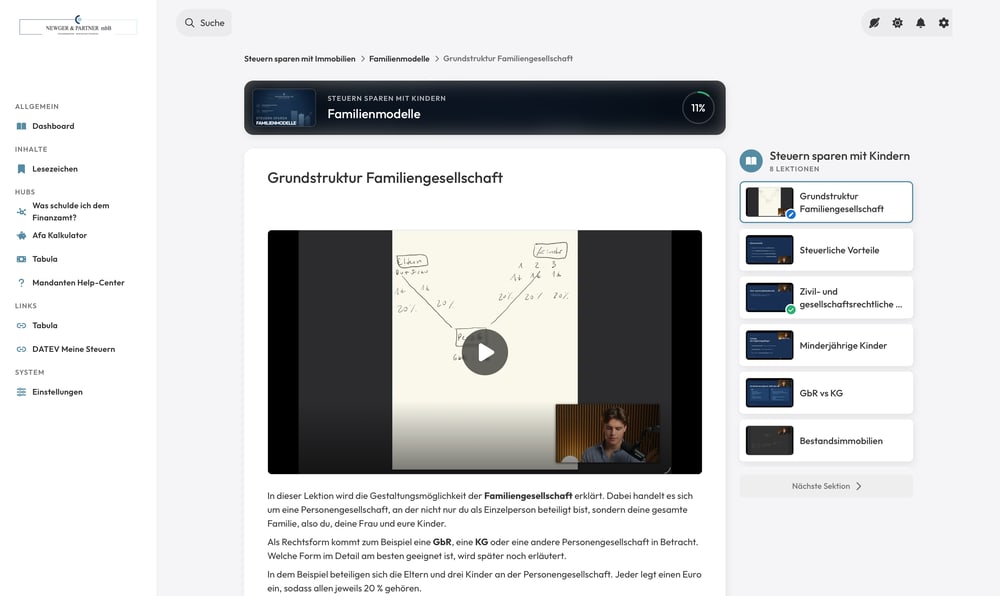Open the Familienmodelle banner title

coord(374,114)
